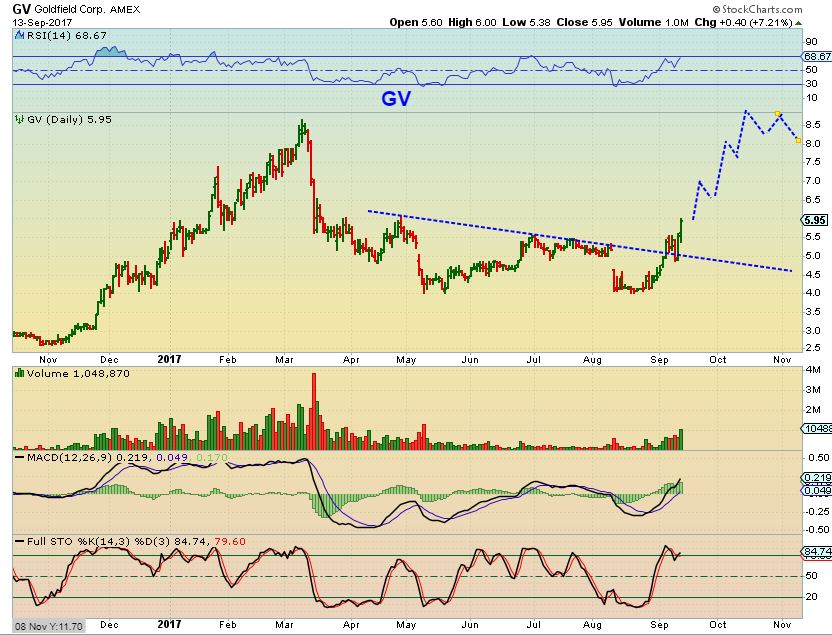832x635 pixels.
Task: Click the 0.049 MACD signal value tag
Action: tap(817, 491)
